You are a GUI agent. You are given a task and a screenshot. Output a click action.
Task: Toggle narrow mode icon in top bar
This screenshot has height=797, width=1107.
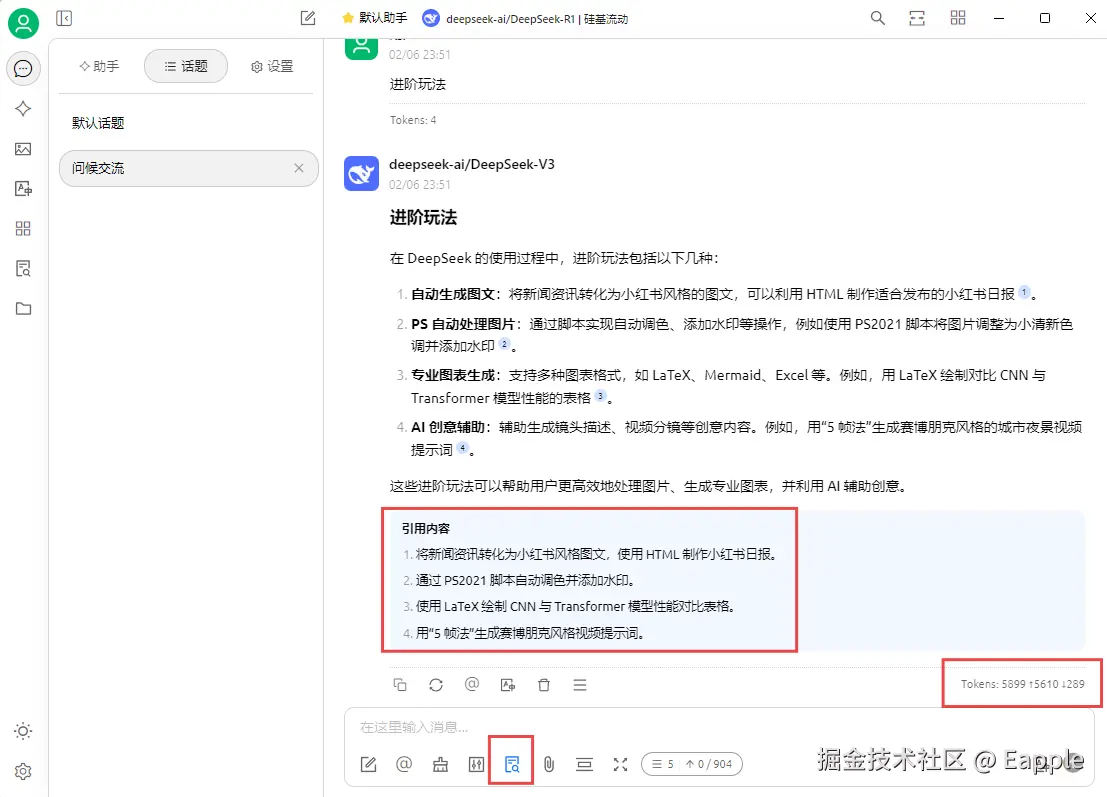click(917, 18)
